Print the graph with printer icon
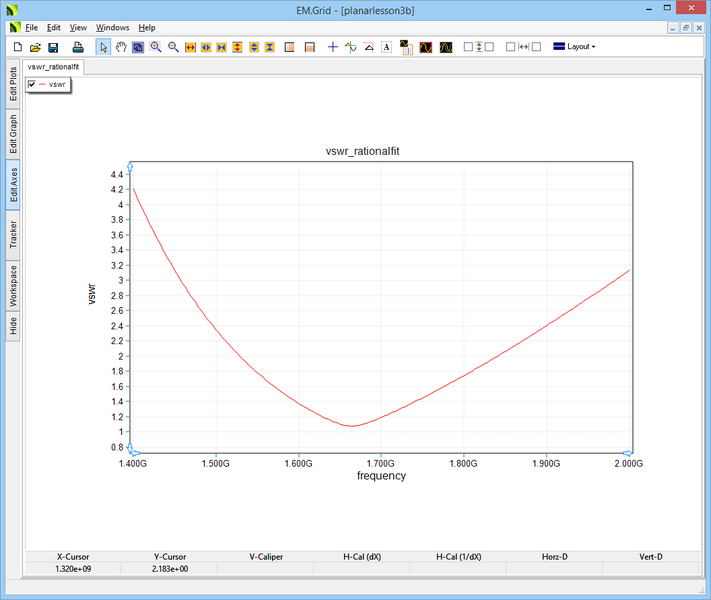 coord(78,47)
